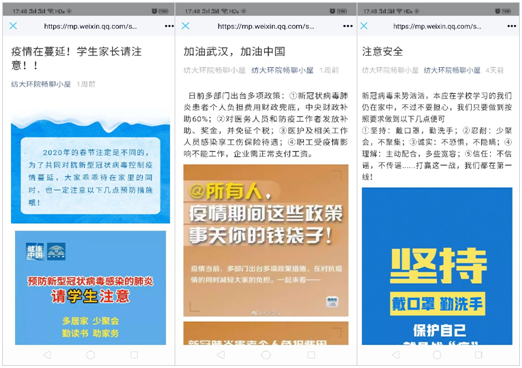Viewport: 522px width, 368px height.
Task: Tap the home circle button on left phone
Action: [90, 355]
